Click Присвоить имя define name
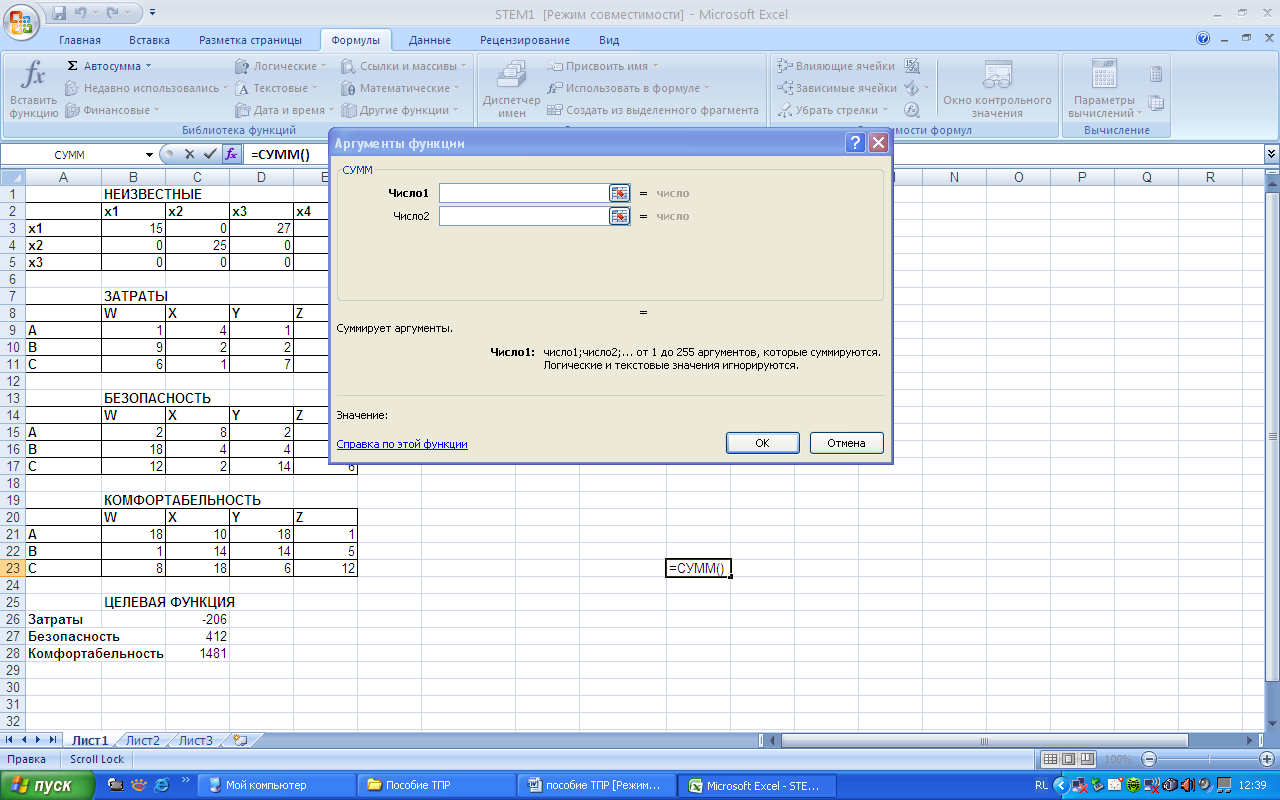The width and height of the screenshot is (1280, 800). pos(604,66)
